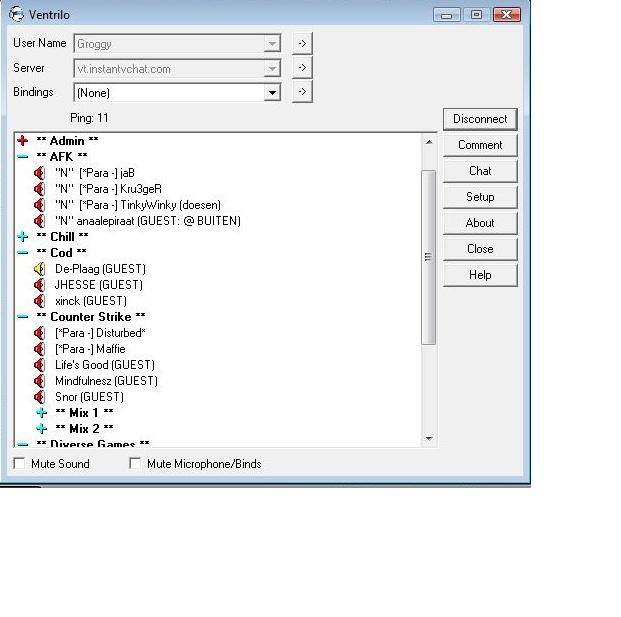Click arrow button next to Bindings
Screen dimensions: 621x617
302,92
